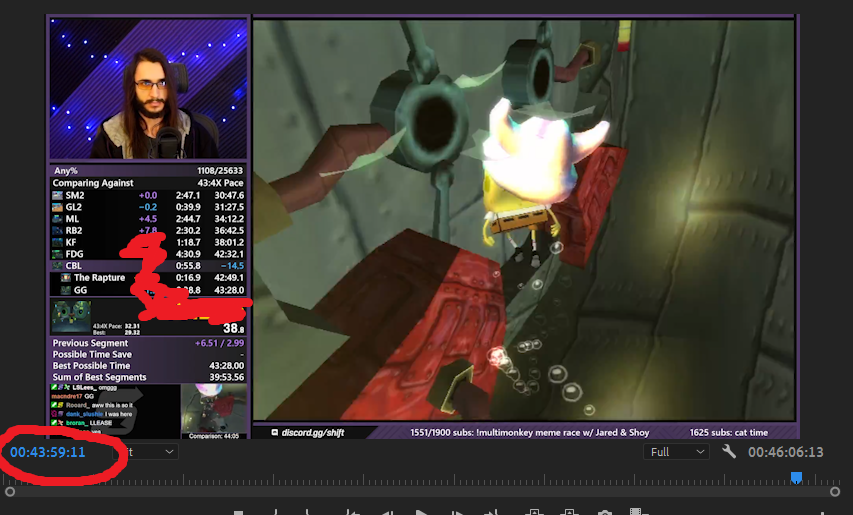This screenshot has width=853, height=515.
Task: Click the Previous Segment row
Action: pyautogui.click(x=148, y=343)
